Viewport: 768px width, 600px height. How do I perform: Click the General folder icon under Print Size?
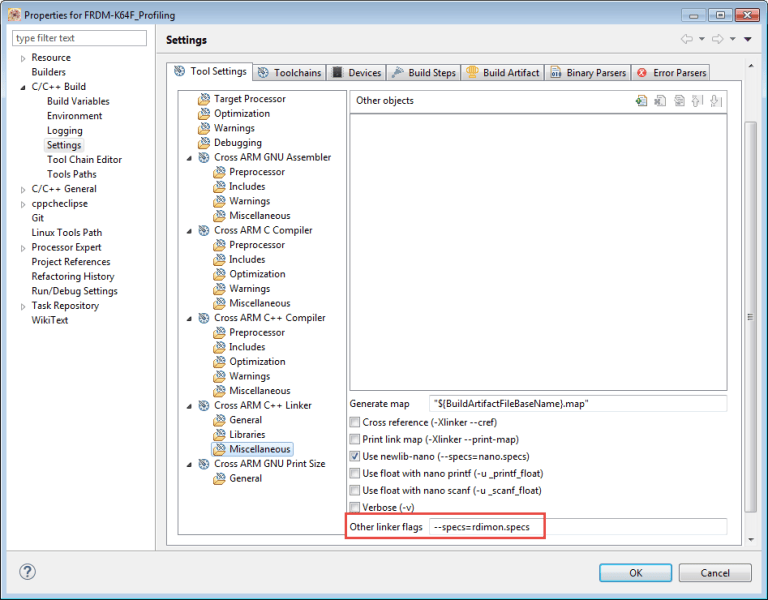pos(219,479)
